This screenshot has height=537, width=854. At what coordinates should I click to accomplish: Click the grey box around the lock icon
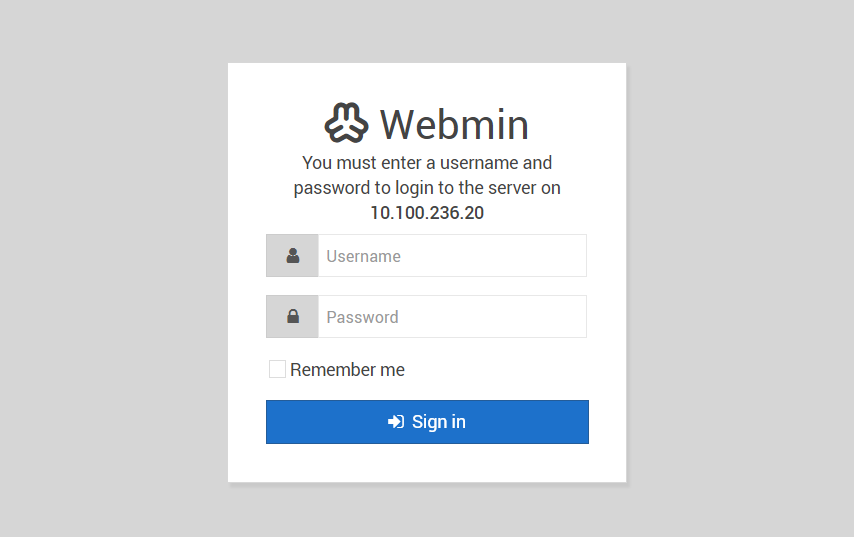tap(292, 316)
